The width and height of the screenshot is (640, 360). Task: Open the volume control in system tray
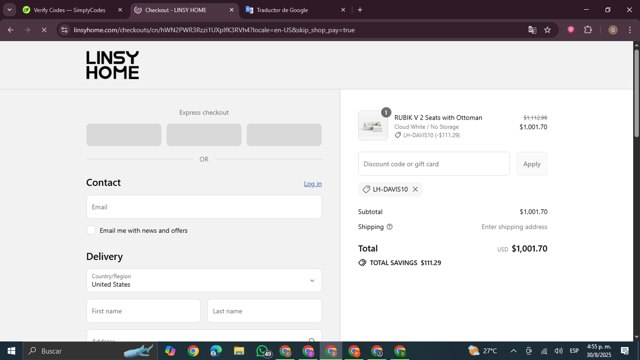(x=559, y=351)
